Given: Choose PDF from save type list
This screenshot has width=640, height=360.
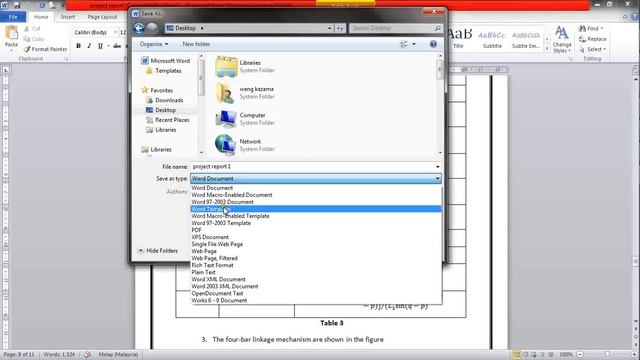Looking at the screenshot, I should click(x=316, y=230).
